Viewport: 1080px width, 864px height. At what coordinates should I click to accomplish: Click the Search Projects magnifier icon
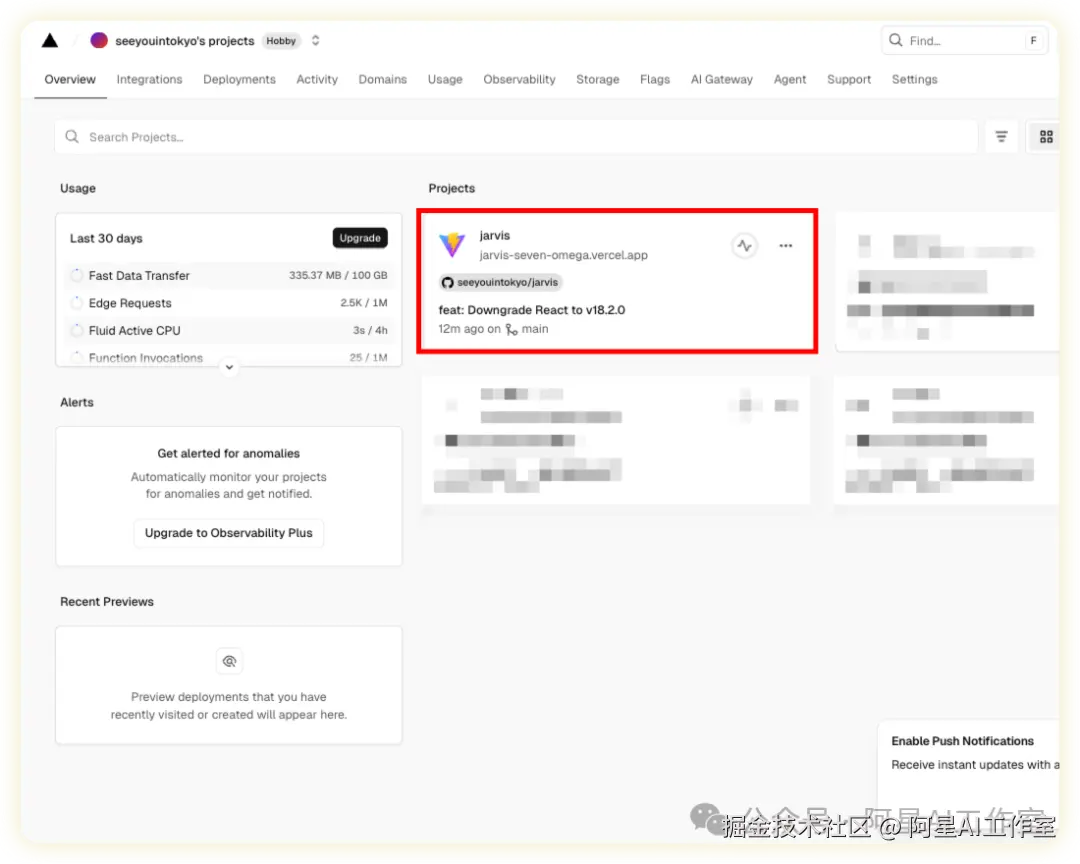tap(72, 136)
